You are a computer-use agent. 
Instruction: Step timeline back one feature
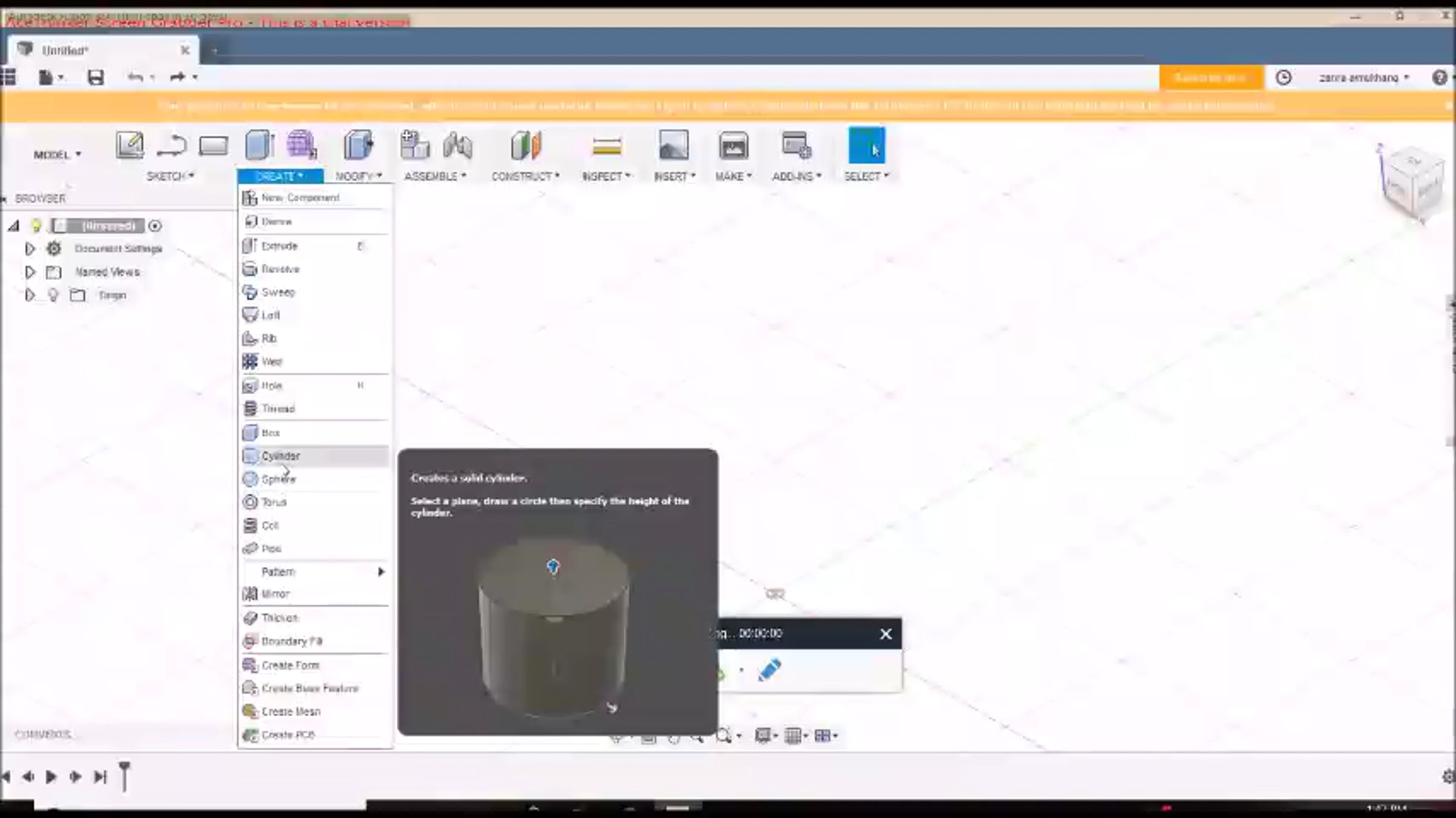28,777
